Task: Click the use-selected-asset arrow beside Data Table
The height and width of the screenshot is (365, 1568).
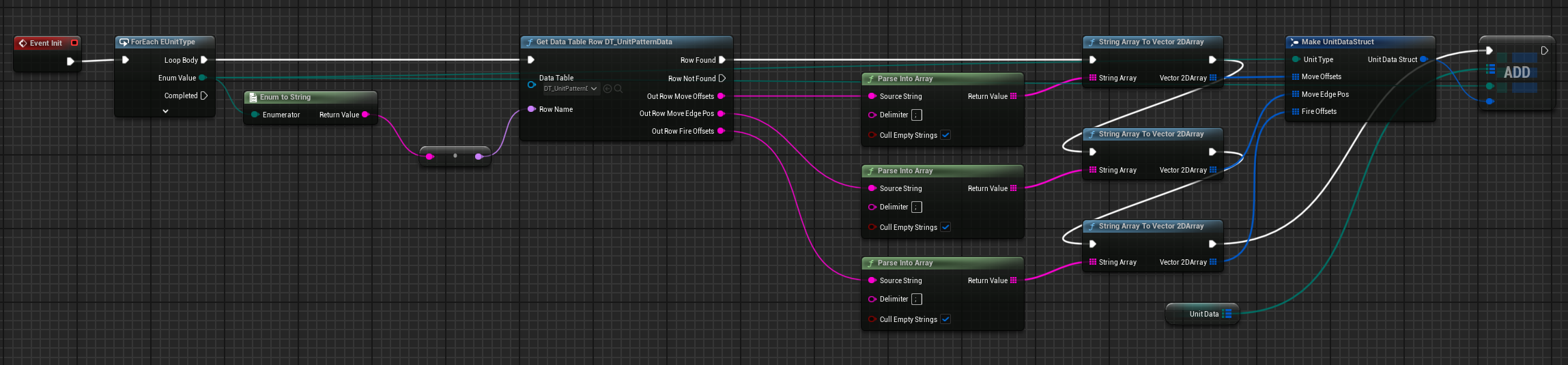Action: click(x=608, y=89)
